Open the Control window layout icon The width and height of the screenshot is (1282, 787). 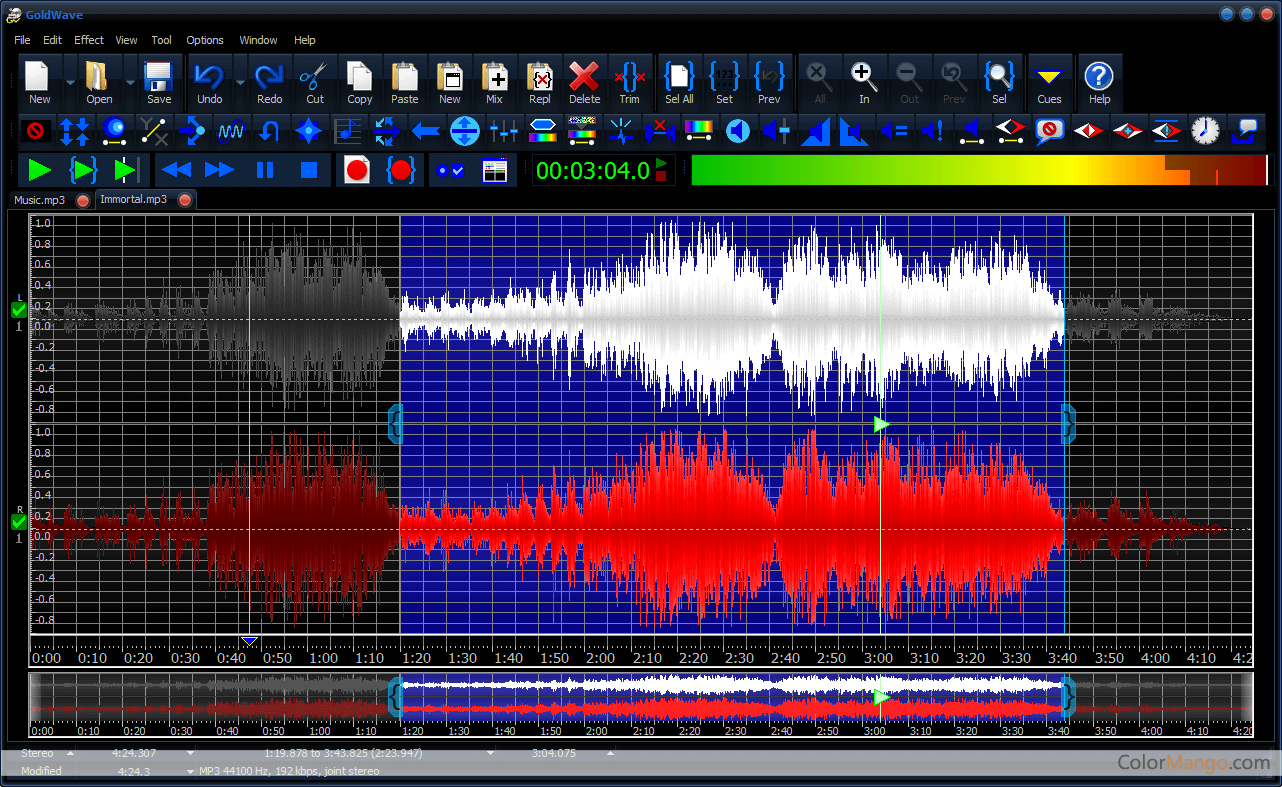coord(495,171)
